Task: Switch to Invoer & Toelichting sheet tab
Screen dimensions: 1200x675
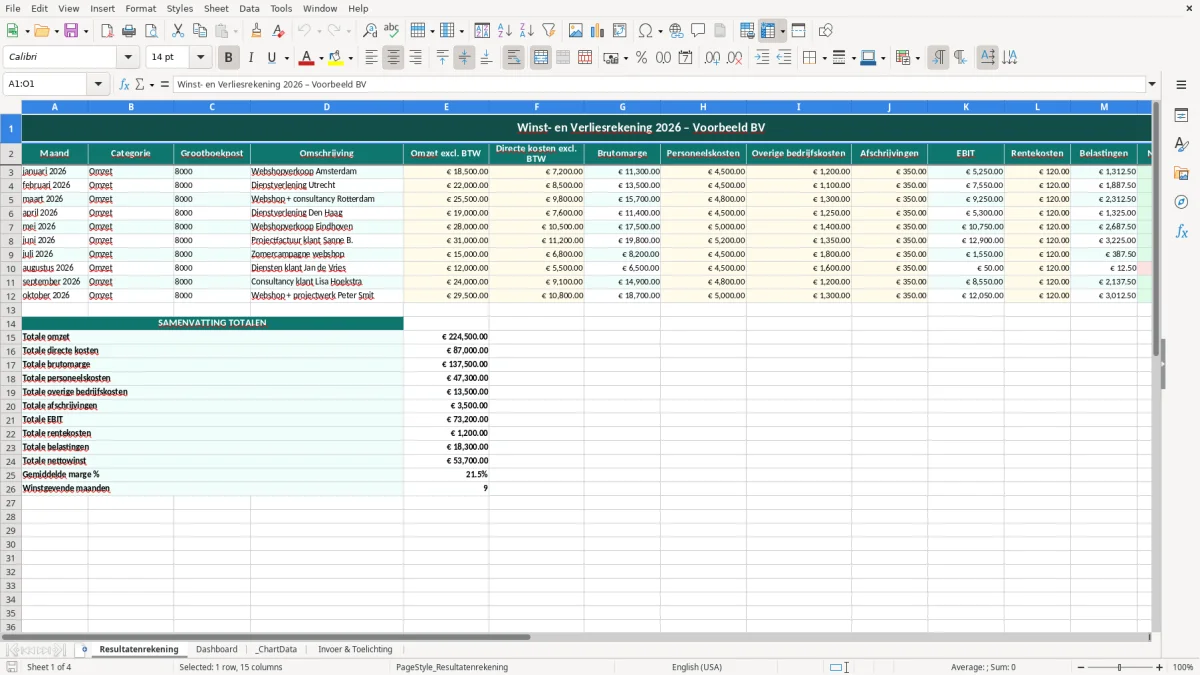Action: [355, 649]
